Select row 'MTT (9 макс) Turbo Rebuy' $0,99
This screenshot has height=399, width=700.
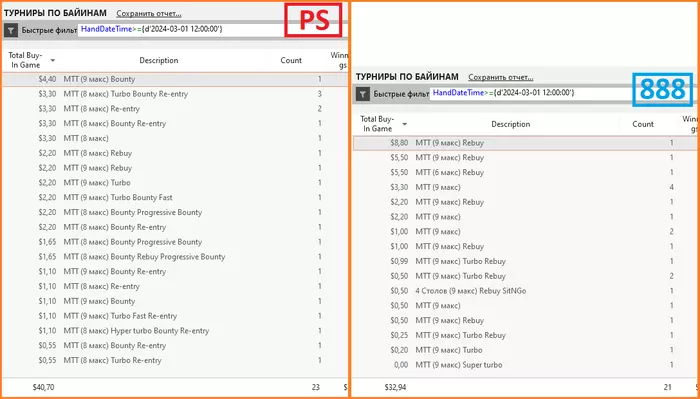(525, 262)
